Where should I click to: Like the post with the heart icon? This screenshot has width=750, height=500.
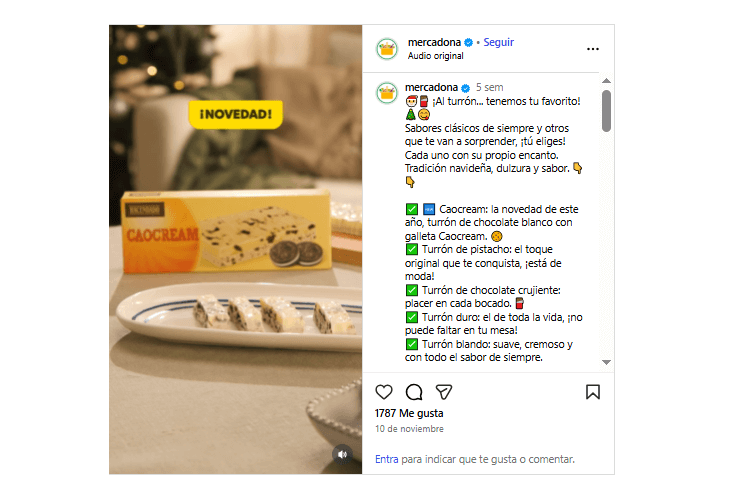(384, 392)
